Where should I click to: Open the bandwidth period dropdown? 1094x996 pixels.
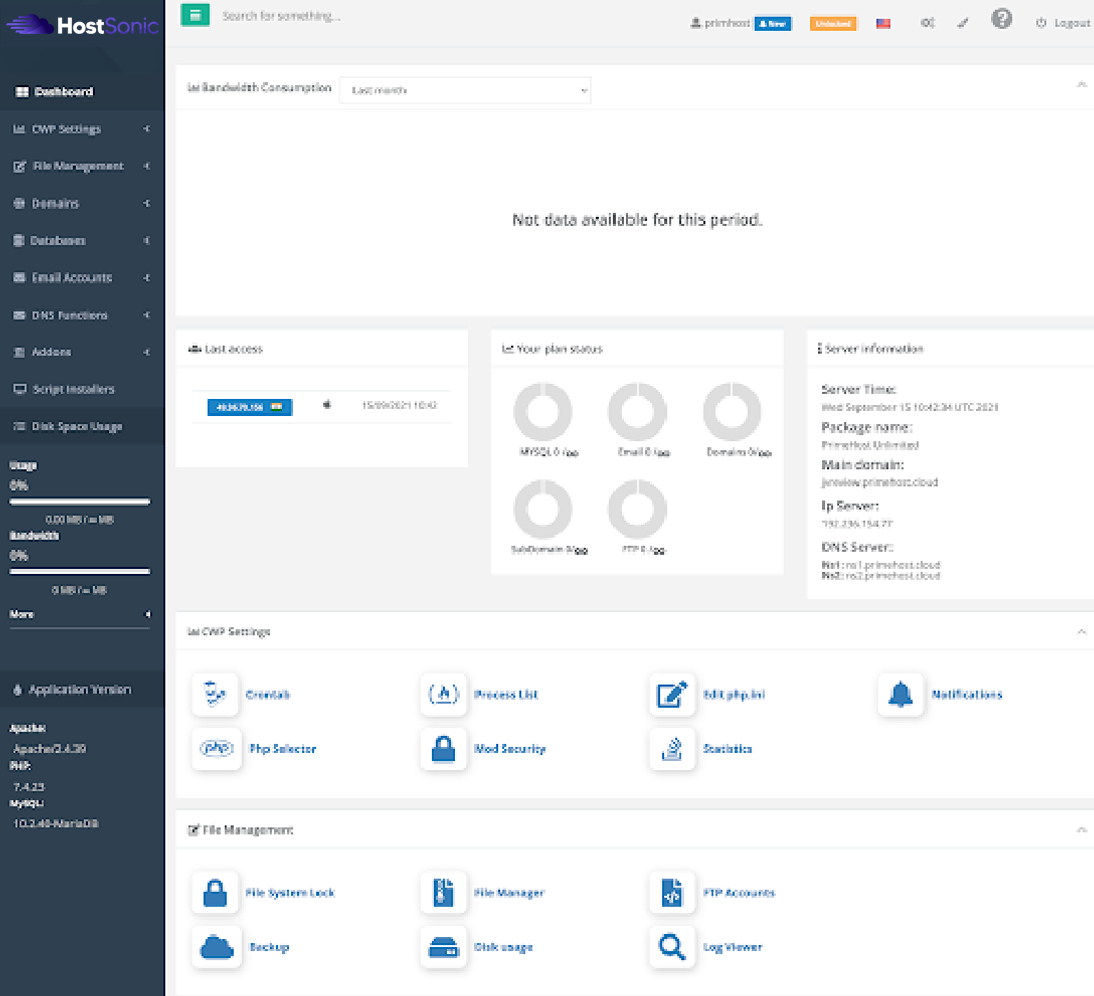(x=465, y=90)
